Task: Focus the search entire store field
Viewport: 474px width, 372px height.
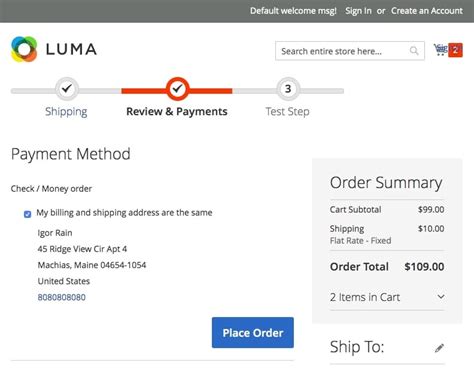Action: click(x=350, y=51)
